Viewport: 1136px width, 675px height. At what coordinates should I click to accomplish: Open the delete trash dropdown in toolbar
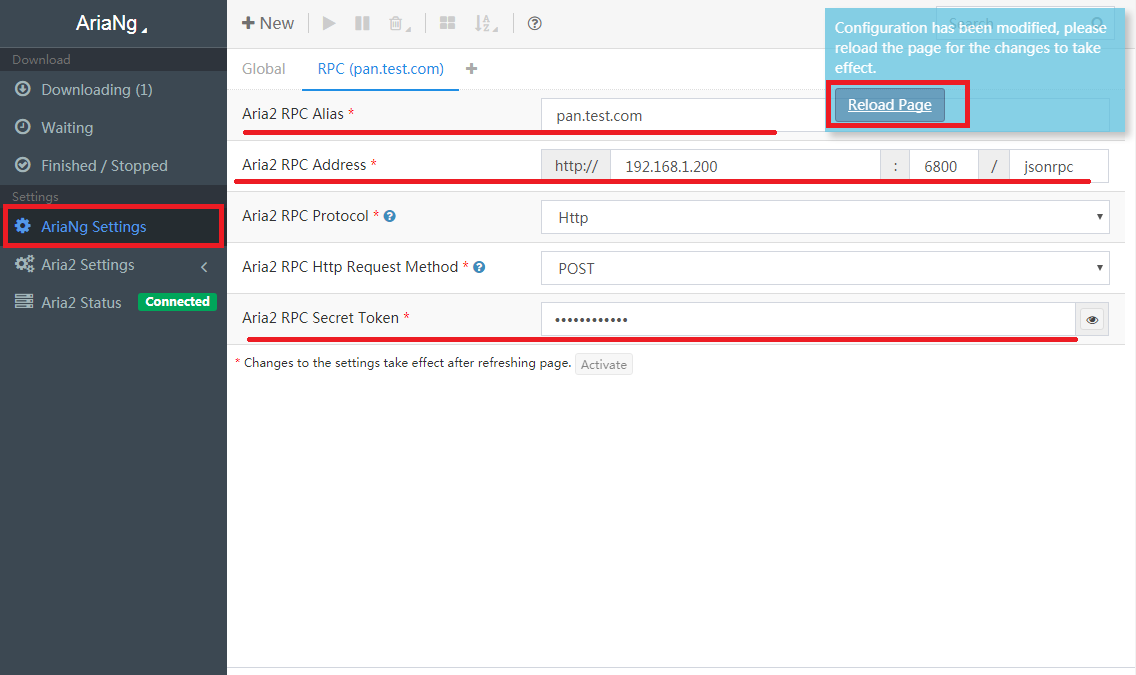(x=399, y=23)
